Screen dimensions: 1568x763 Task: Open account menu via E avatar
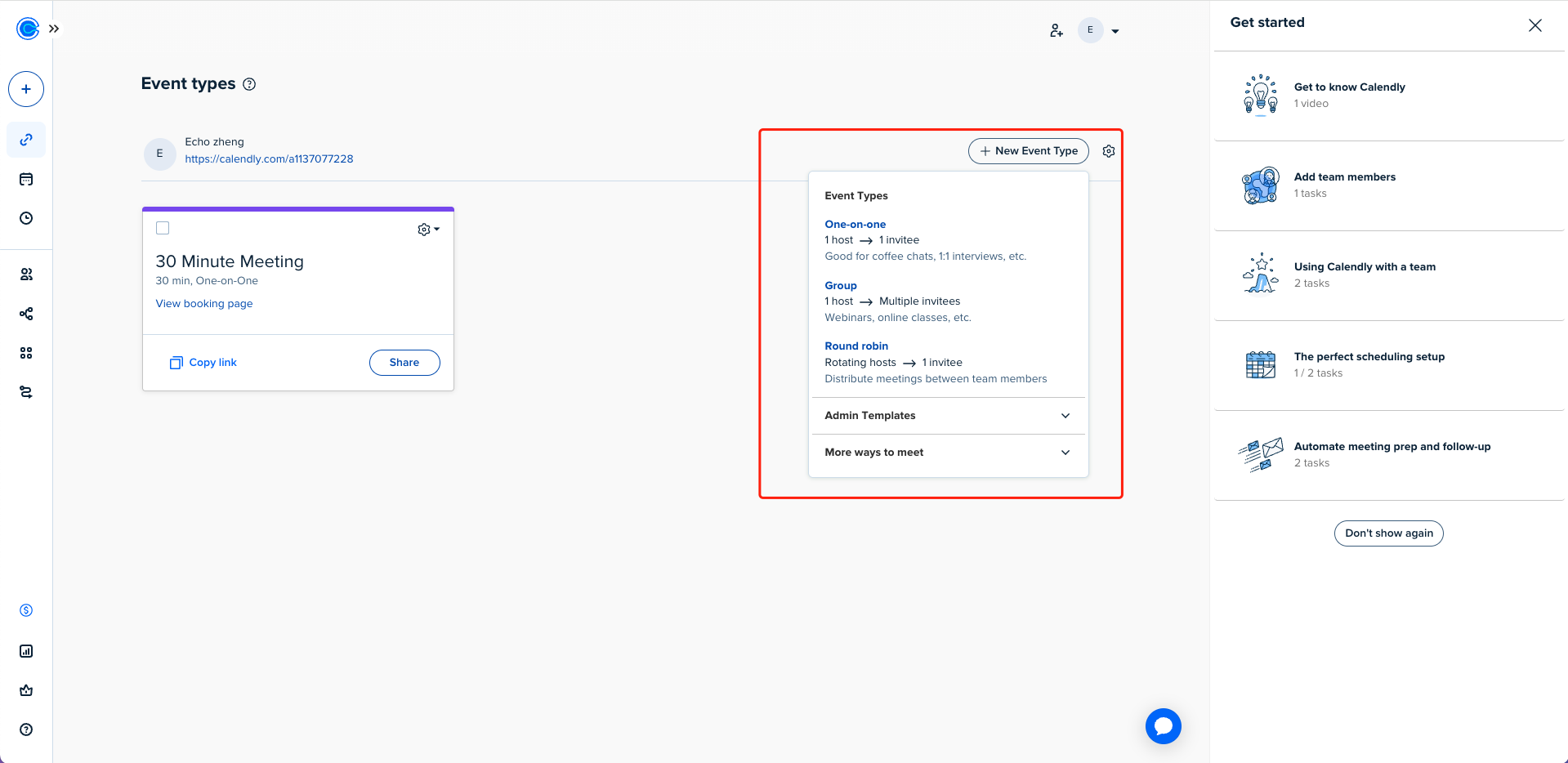click(x=1090, y=30)
